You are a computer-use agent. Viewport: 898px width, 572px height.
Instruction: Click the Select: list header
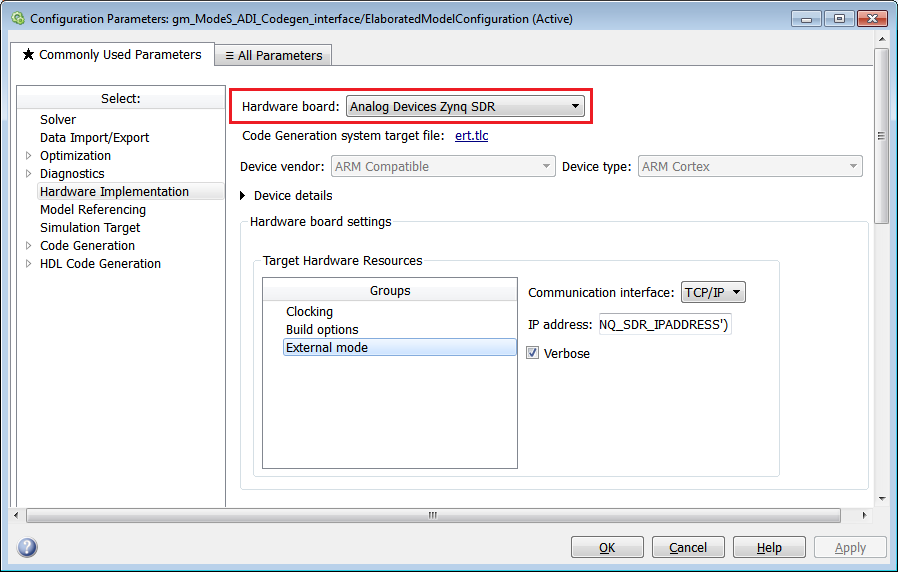click(121, 98)
